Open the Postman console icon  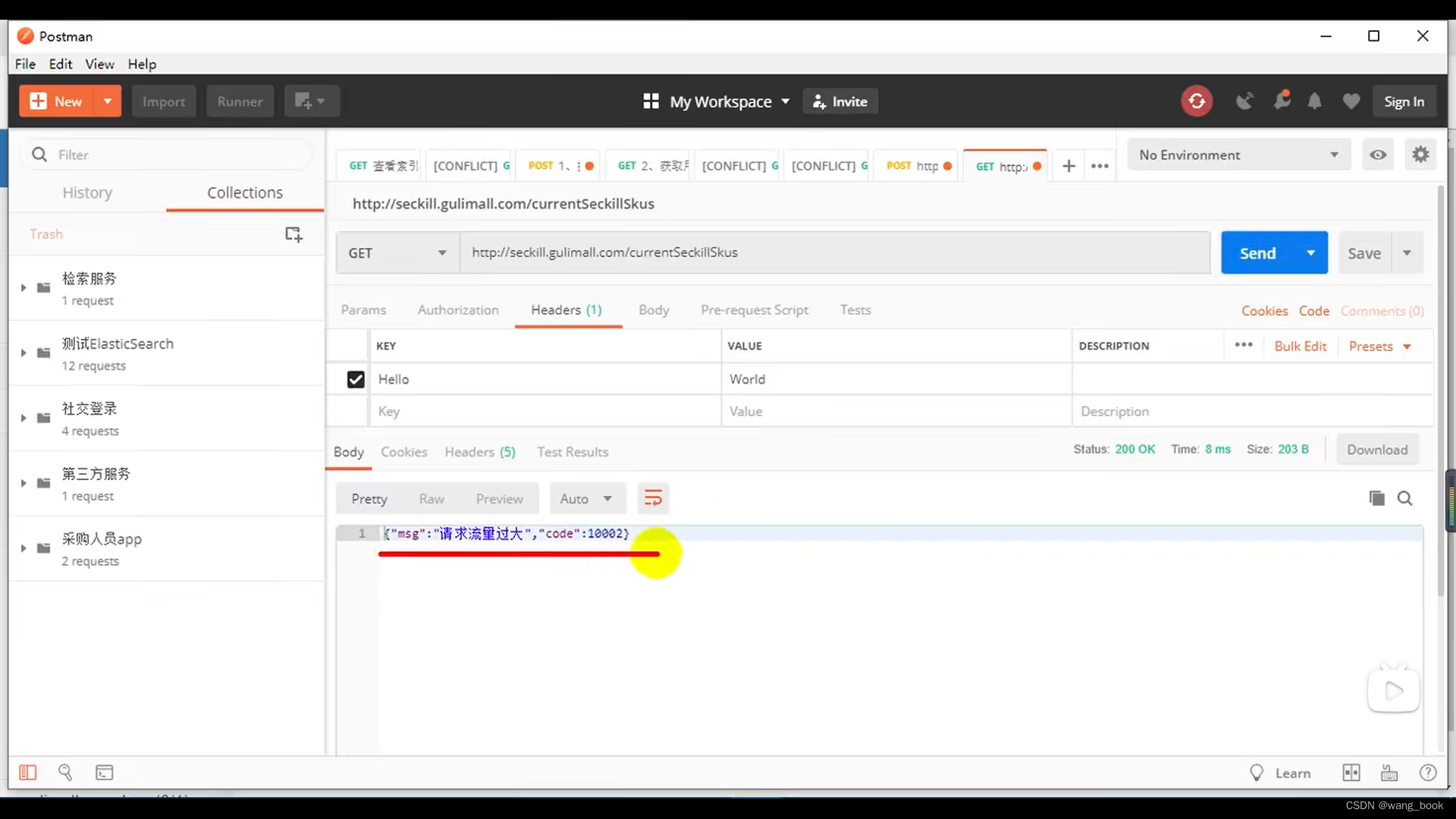(x=104, y=773)
